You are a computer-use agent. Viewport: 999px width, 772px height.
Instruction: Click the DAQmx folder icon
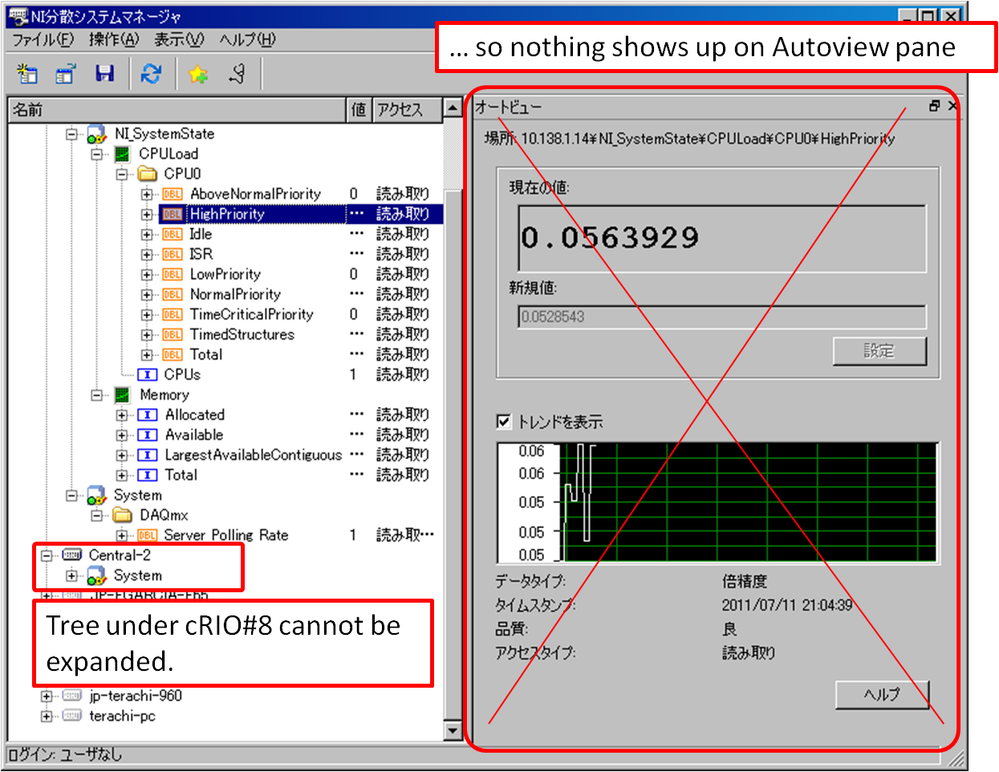click(122, 515)
